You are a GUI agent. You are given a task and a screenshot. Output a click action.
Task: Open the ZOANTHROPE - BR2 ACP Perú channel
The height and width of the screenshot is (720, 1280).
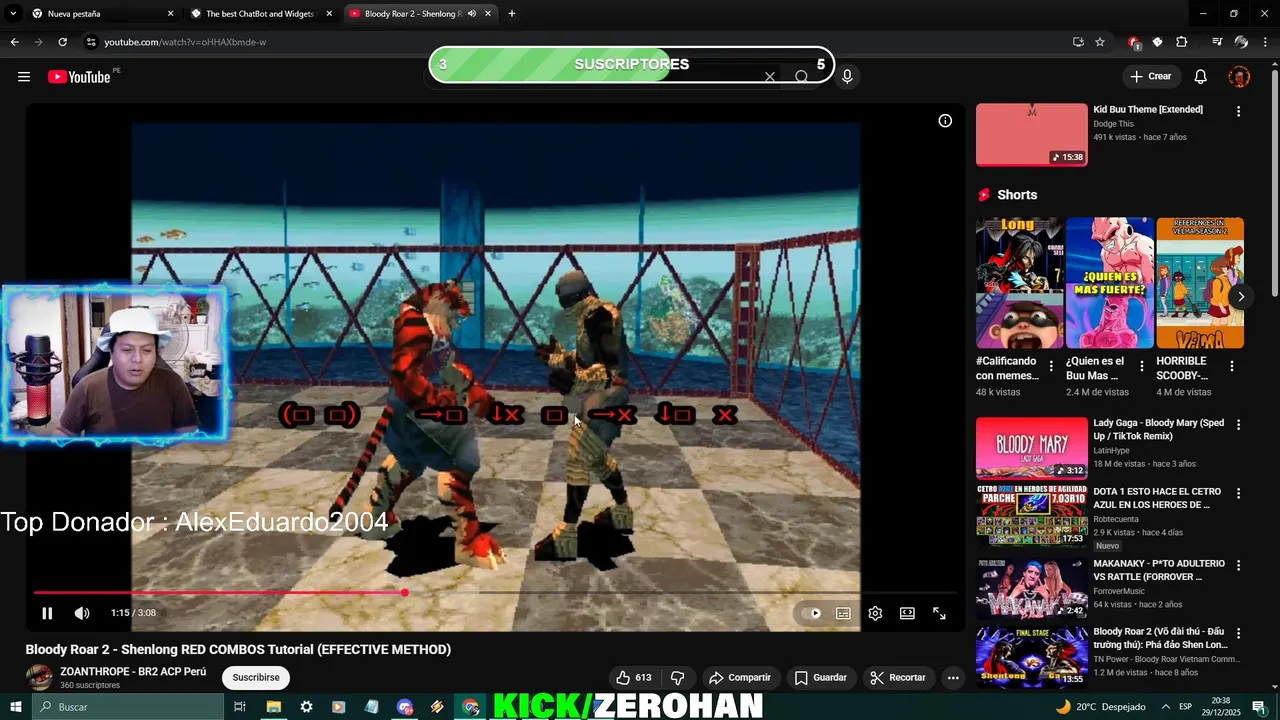(133, 672)
